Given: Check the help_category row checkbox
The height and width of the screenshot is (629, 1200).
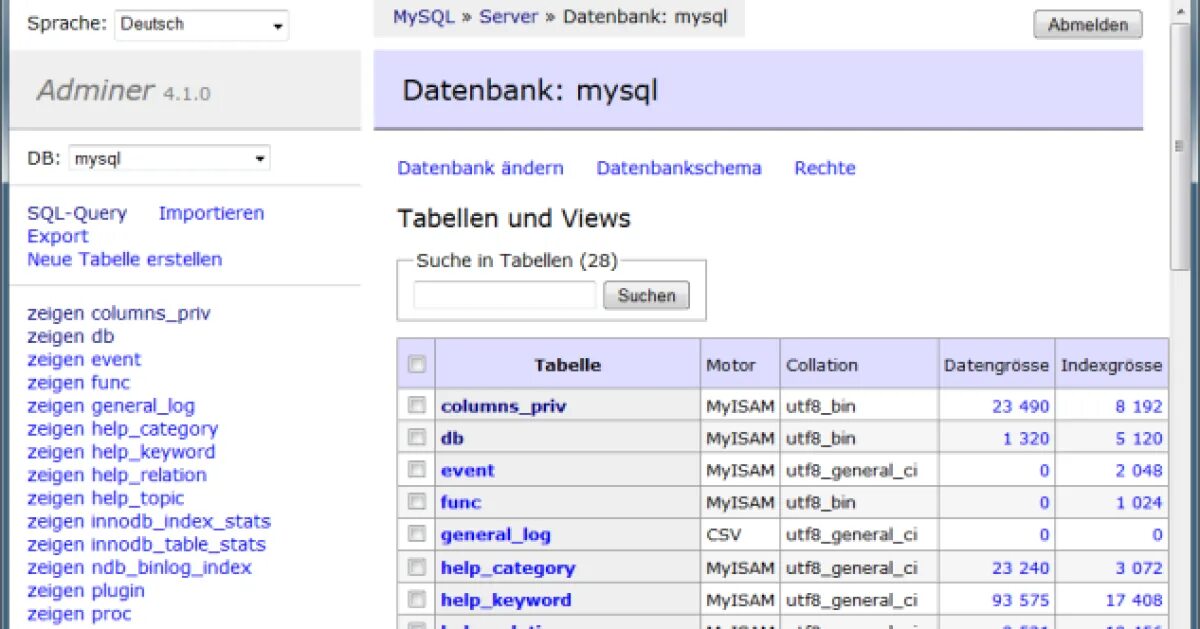Looking at the screenshot, I should pyautogui.click(x=417, y=568).
